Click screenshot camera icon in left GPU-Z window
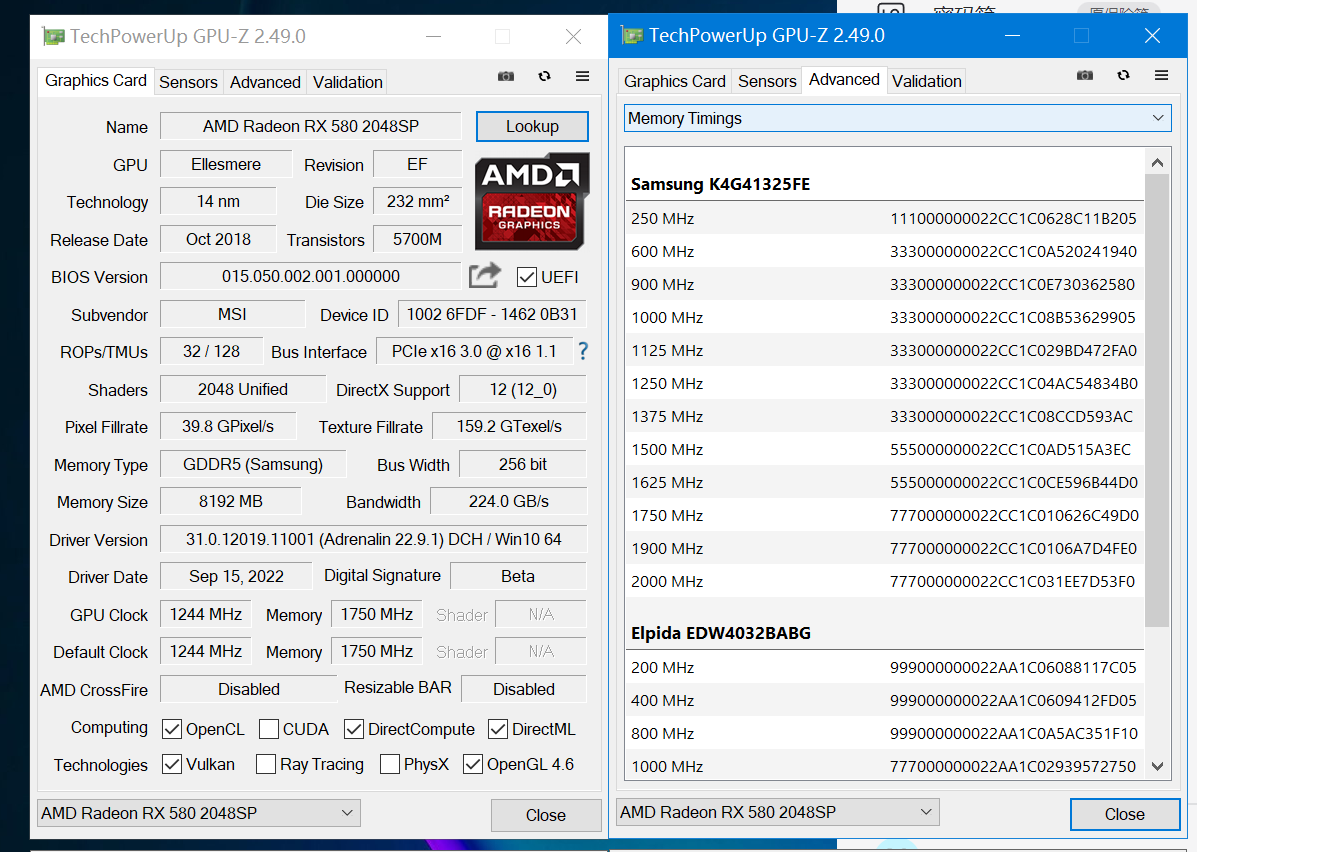1320x852 pixels. click(x=506, y=76)
